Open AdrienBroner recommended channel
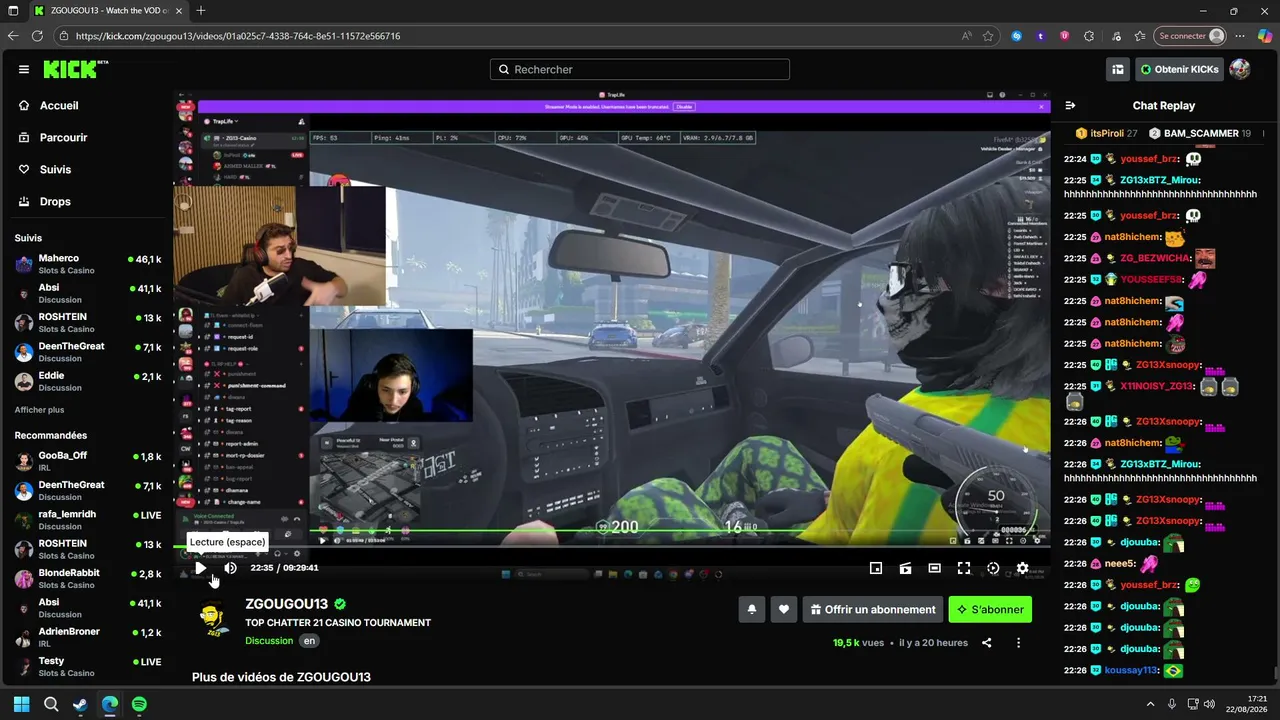This screenshot has height=720, width=1280. tap(88, 637)
